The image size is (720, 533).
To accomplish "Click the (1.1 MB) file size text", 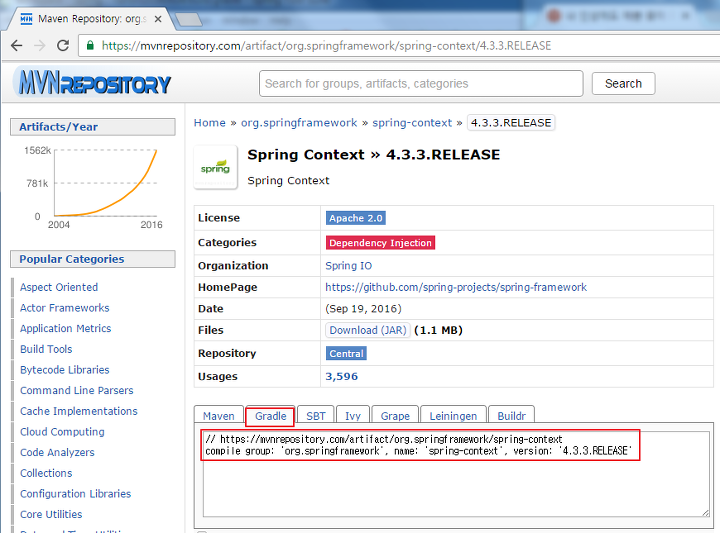I will coord(438,331).
